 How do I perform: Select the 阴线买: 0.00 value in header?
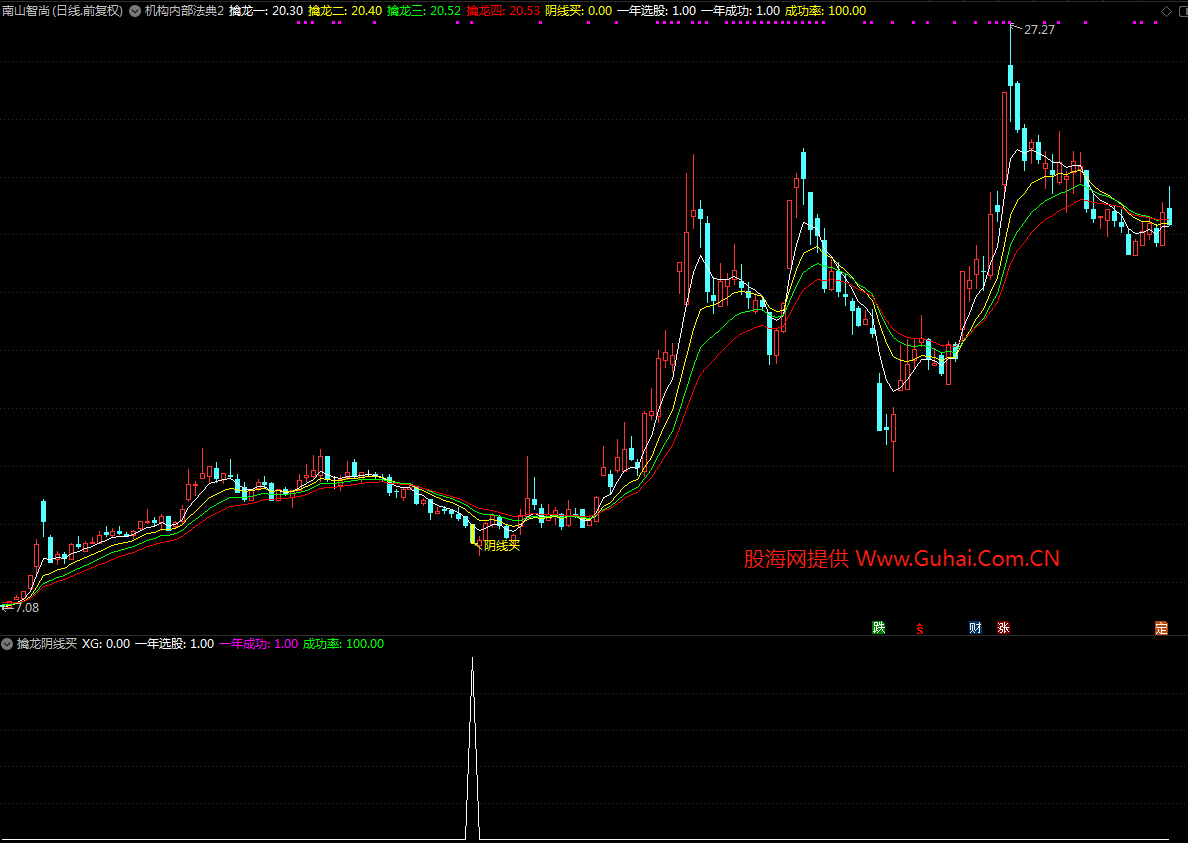click(x=579, y=11)
